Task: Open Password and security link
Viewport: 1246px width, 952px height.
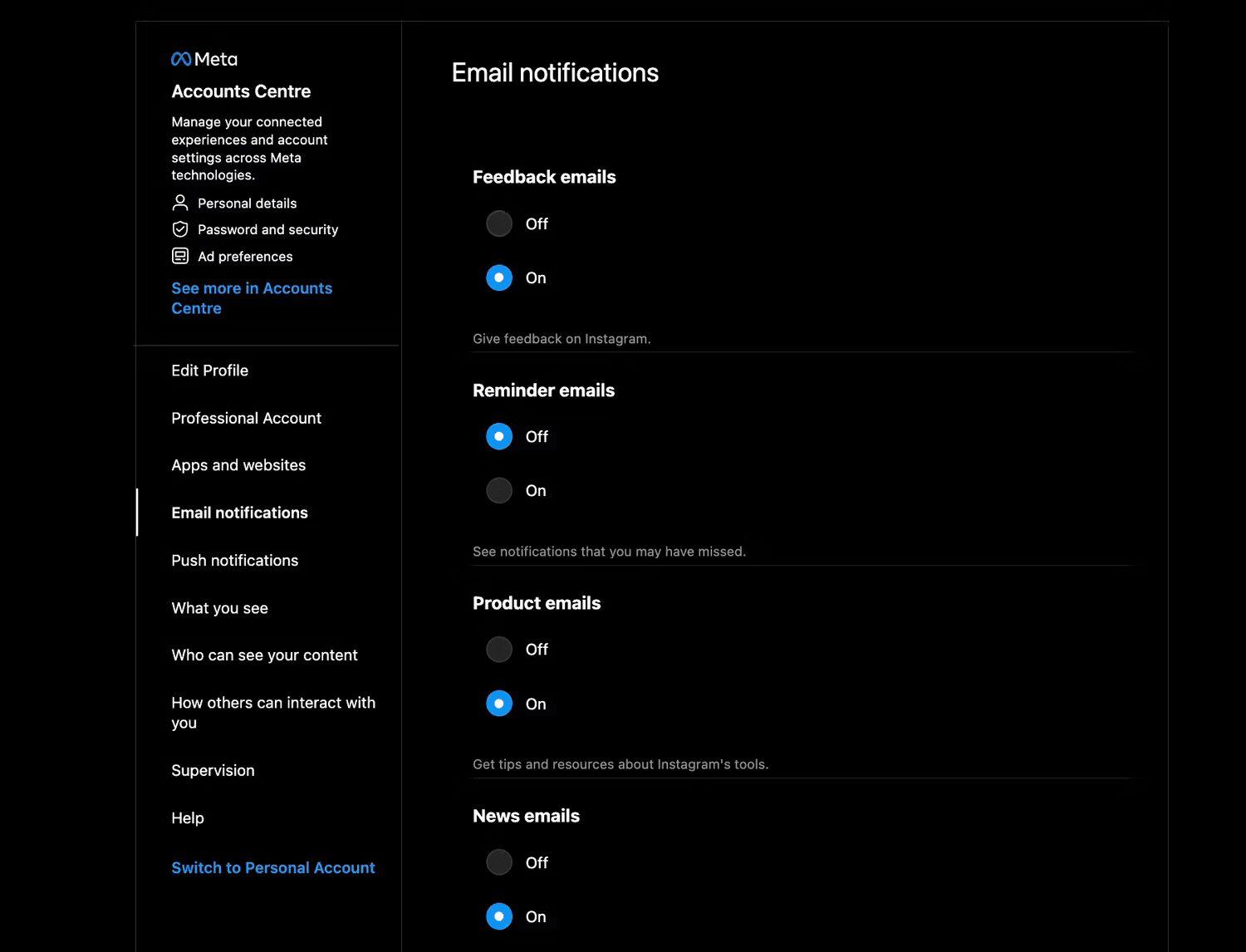Action: 267,229
